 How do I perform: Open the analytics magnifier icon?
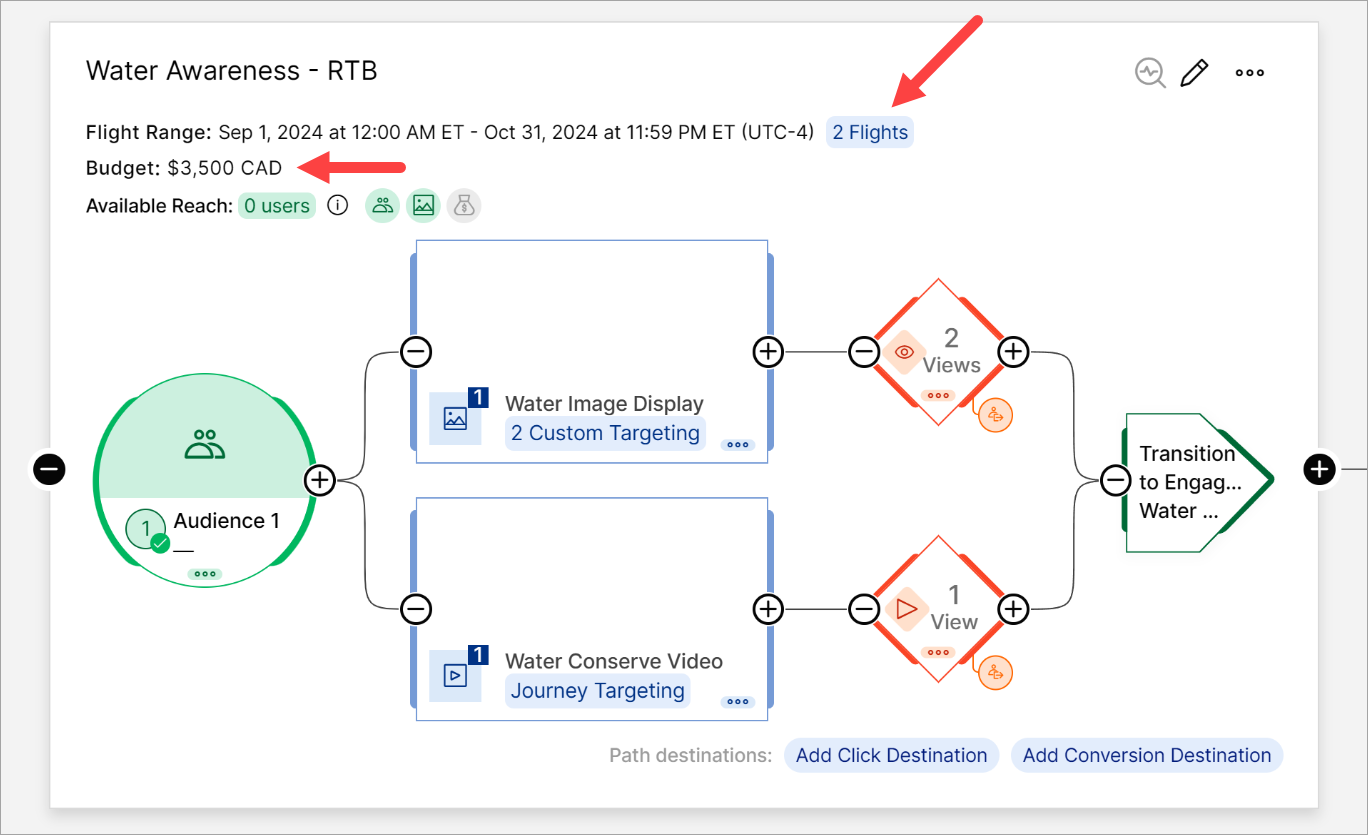[x=1150, y=73]
